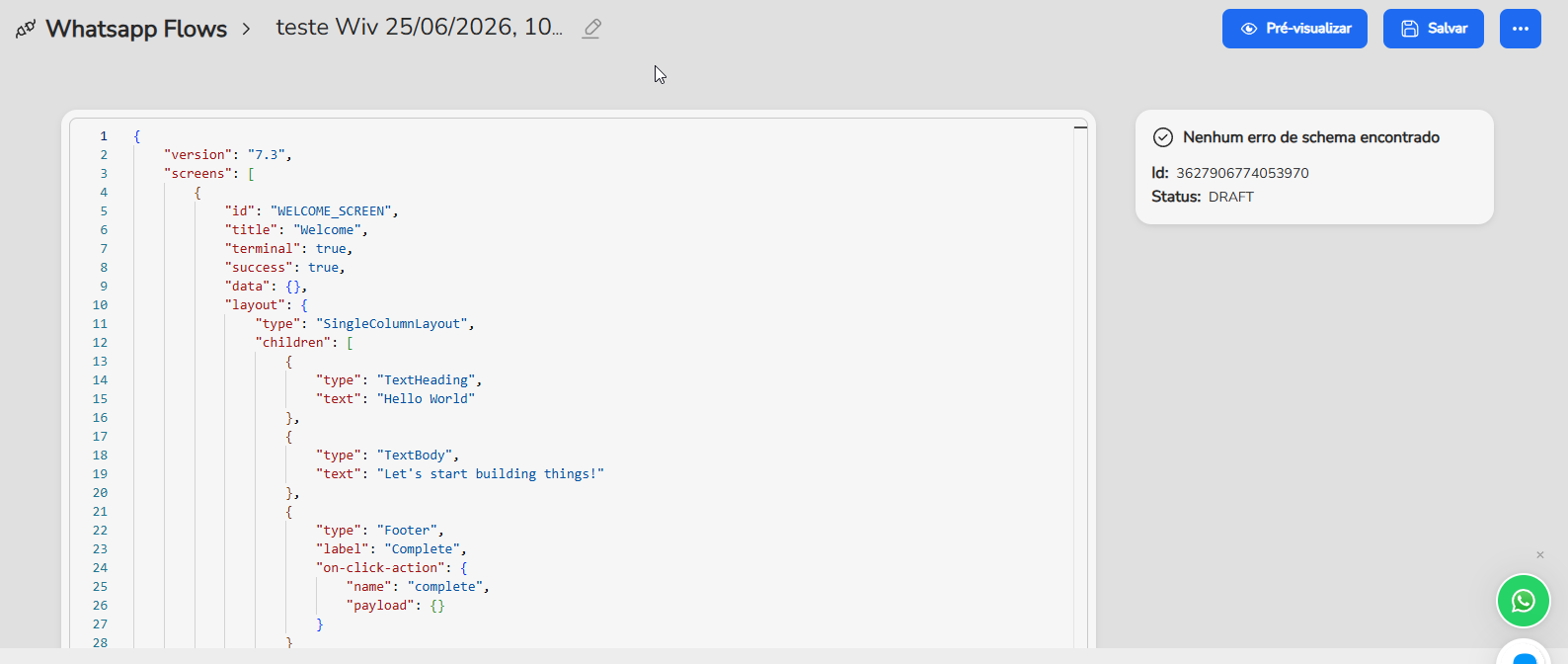Dismiss the floating widget with small X

pyautogui.click(x=1539, y=554)
